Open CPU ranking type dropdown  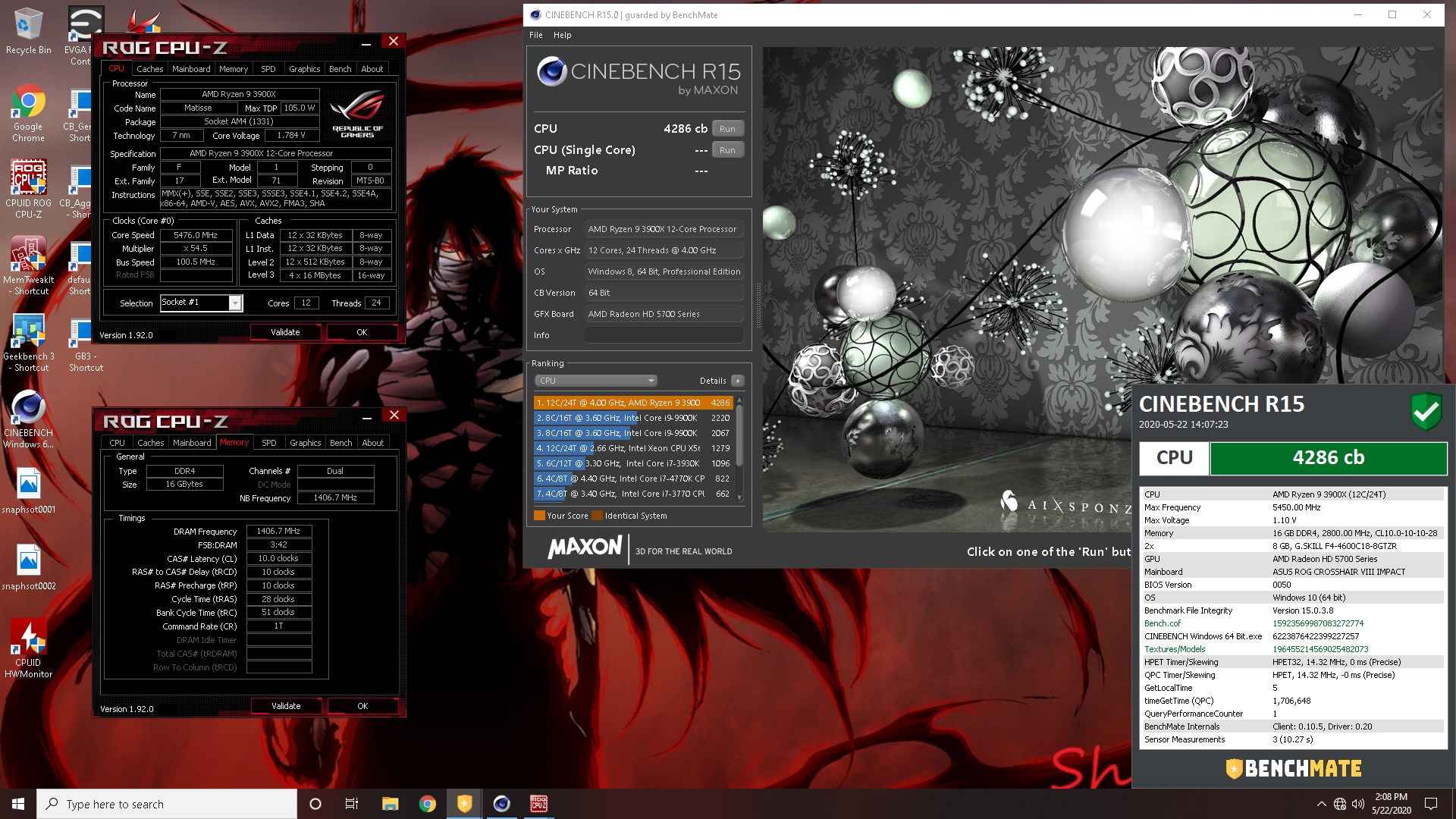[595, 381]
